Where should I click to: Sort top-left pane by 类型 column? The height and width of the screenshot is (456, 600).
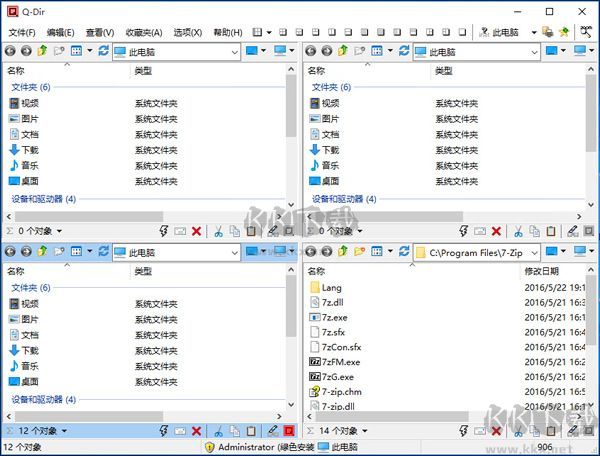[x=143, y=71]
